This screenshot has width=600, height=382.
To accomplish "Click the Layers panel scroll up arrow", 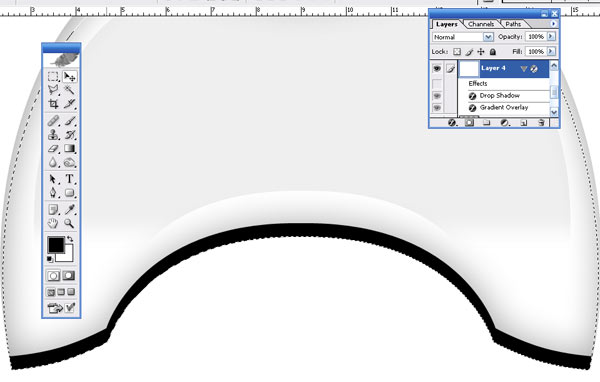I will coord(554,66).
